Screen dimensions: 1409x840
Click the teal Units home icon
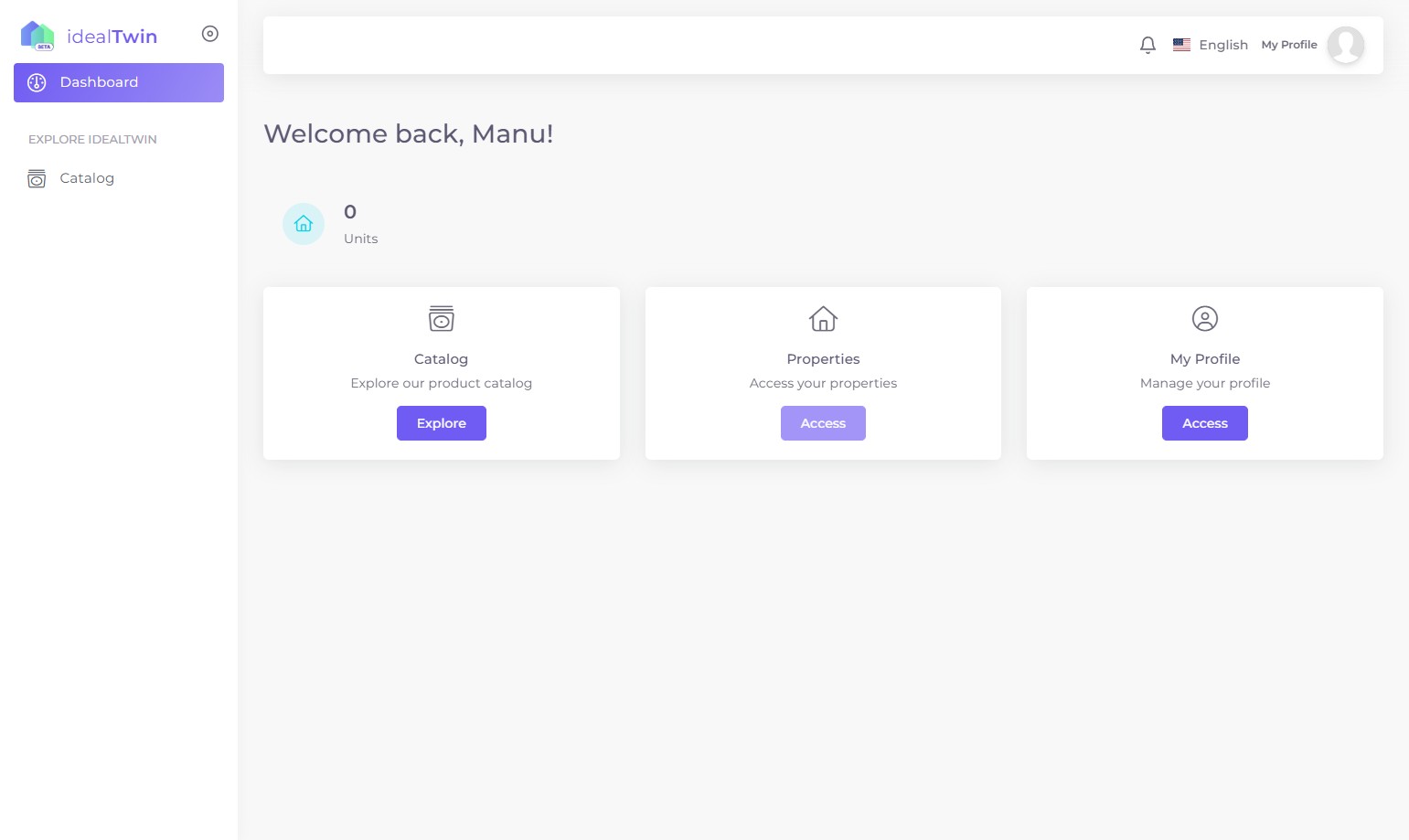coord(304,224)
